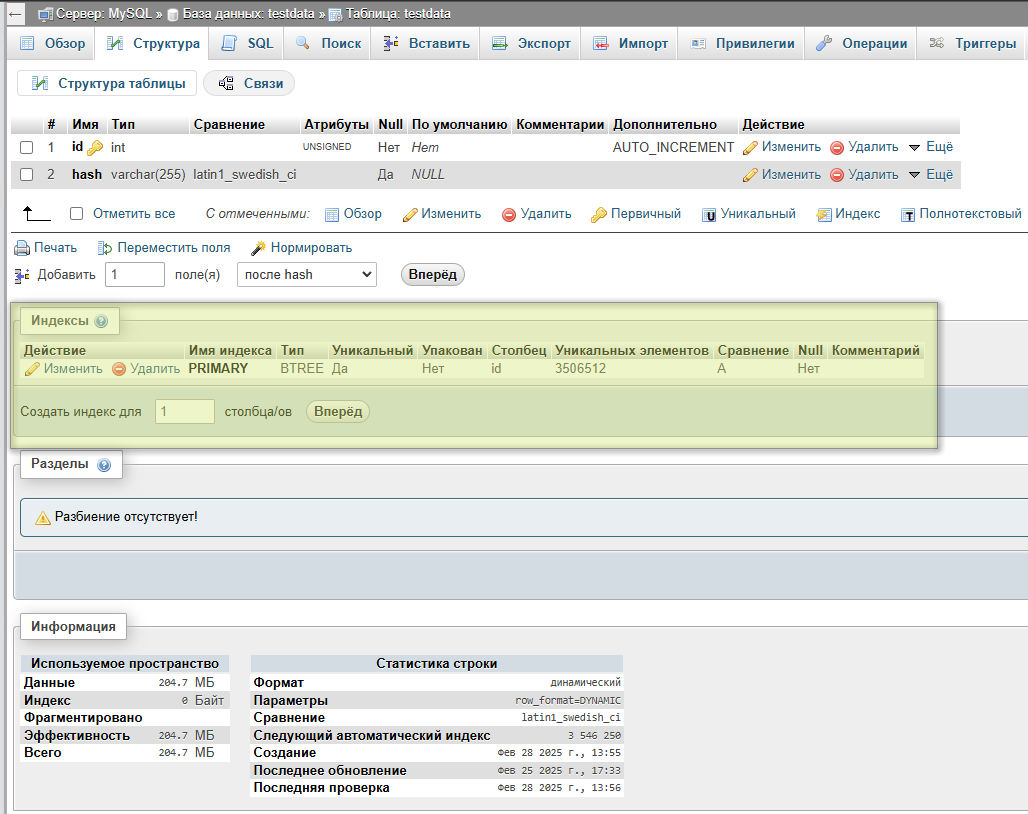The image size is (1028, 814).
Task: Click Удалить for the id column
Action: click(864, 147)
